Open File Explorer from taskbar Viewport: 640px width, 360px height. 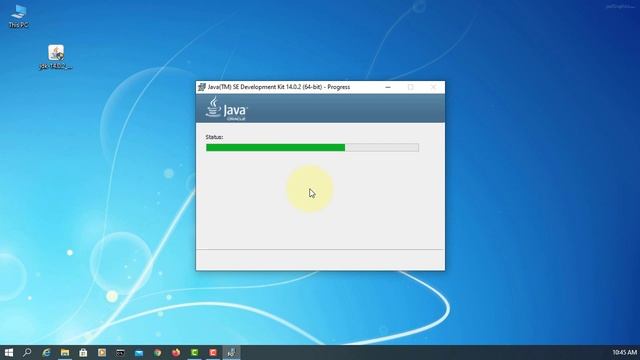click(x=64, y=352)
